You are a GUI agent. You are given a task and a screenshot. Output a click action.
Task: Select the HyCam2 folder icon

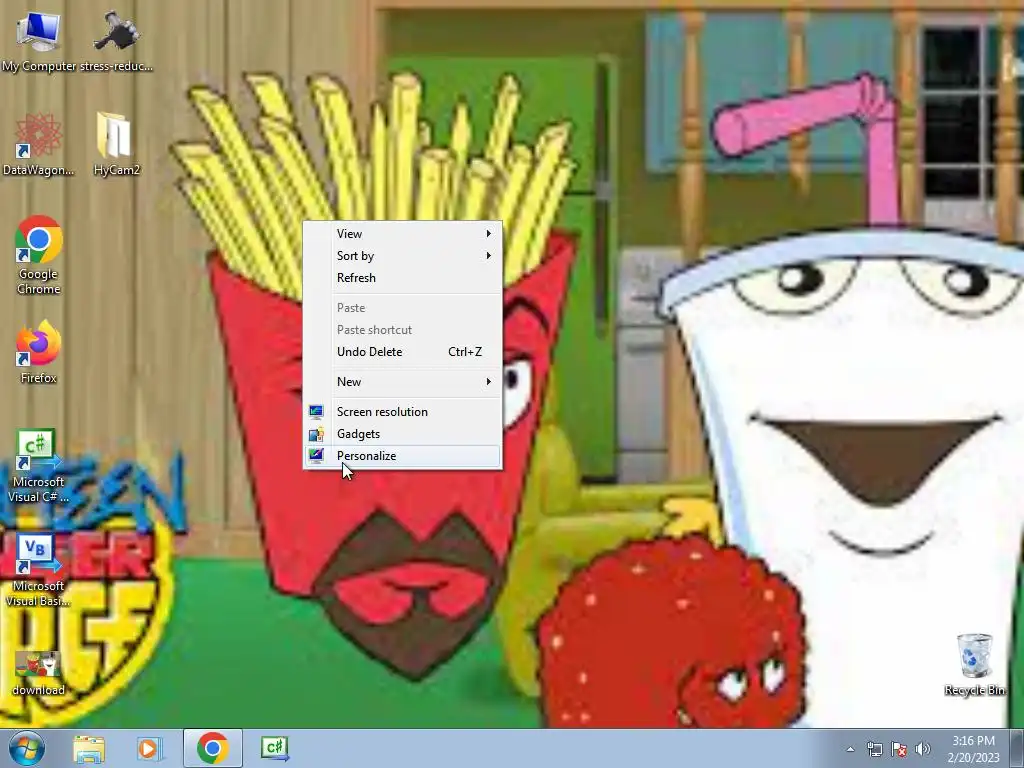[x=116, y=145]
